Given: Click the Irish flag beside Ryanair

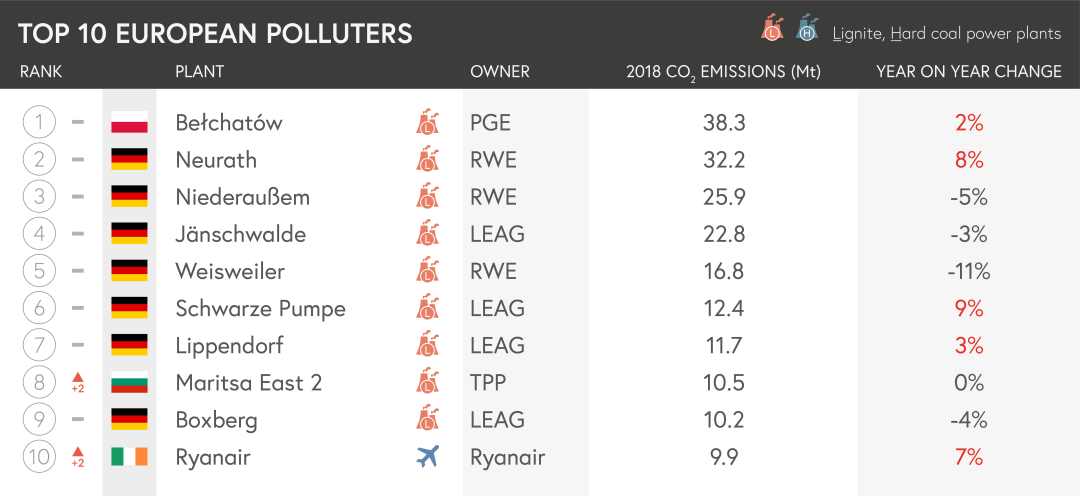Looking at the screenshot, I should [129, 456].
